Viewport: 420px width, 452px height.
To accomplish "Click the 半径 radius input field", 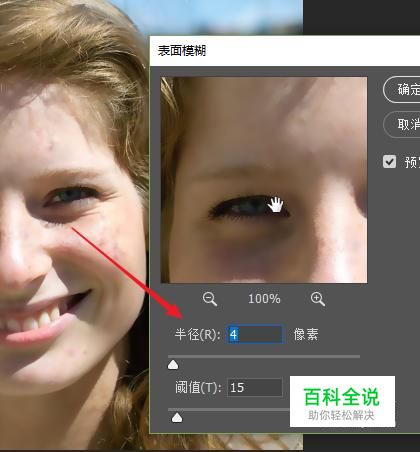I will click(x=255, y=334).
